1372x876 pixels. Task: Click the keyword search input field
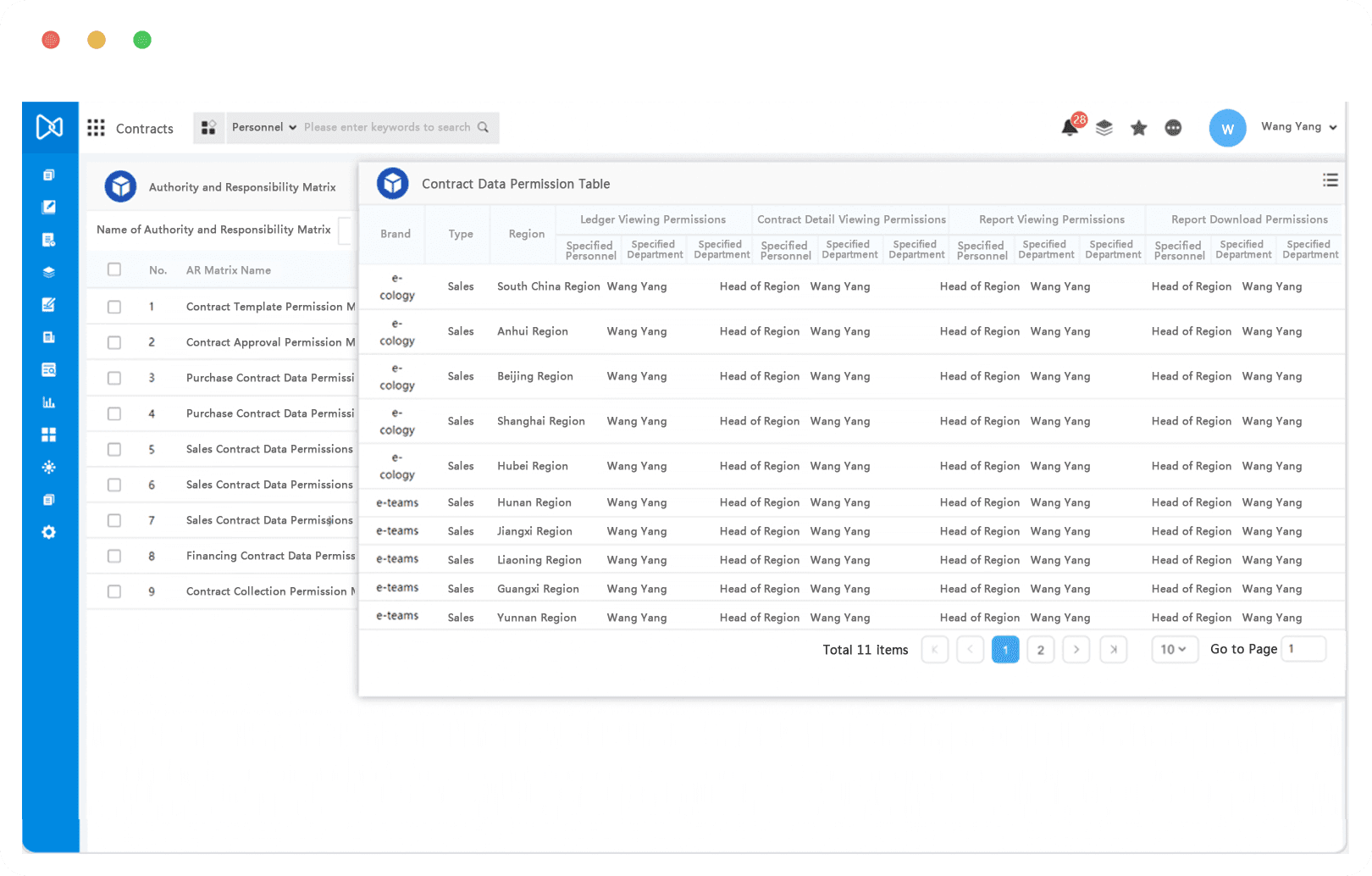point(387,127)
